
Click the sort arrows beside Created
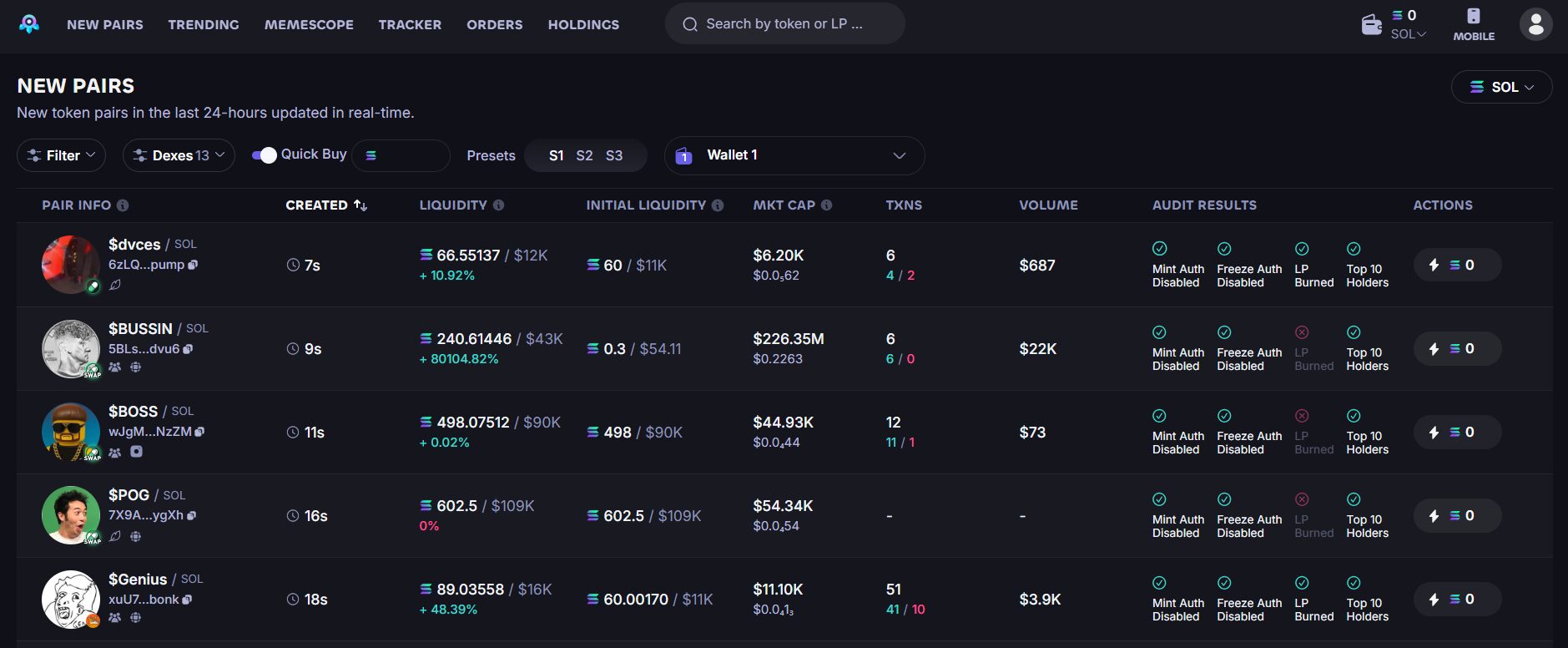tap(360, 205)
